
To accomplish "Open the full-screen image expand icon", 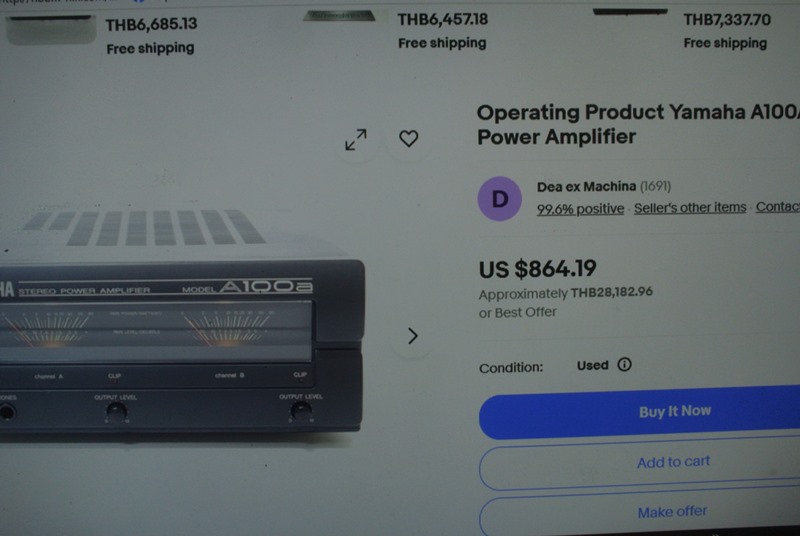I will [x=356, y=140].
